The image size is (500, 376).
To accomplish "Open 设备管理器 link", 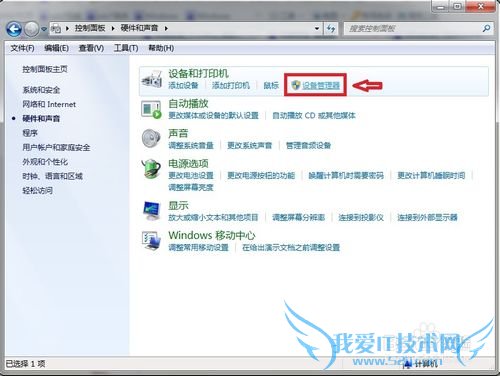I will click(321, 86).
